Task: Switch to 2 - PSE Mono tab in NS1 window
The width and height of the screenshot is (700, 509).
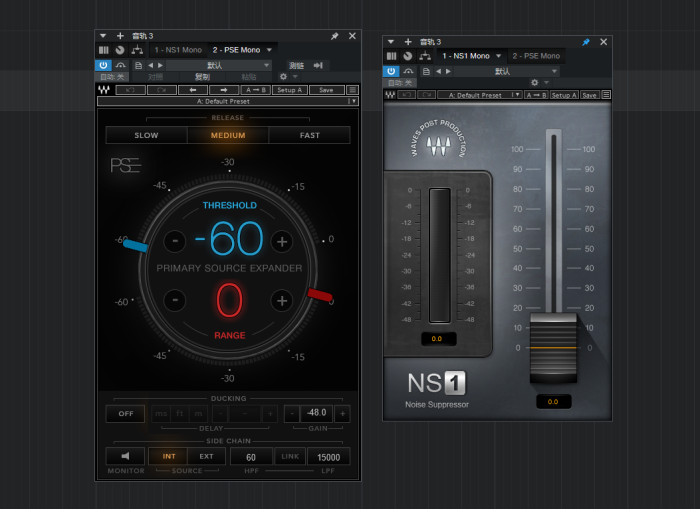Action: (536, 56)
